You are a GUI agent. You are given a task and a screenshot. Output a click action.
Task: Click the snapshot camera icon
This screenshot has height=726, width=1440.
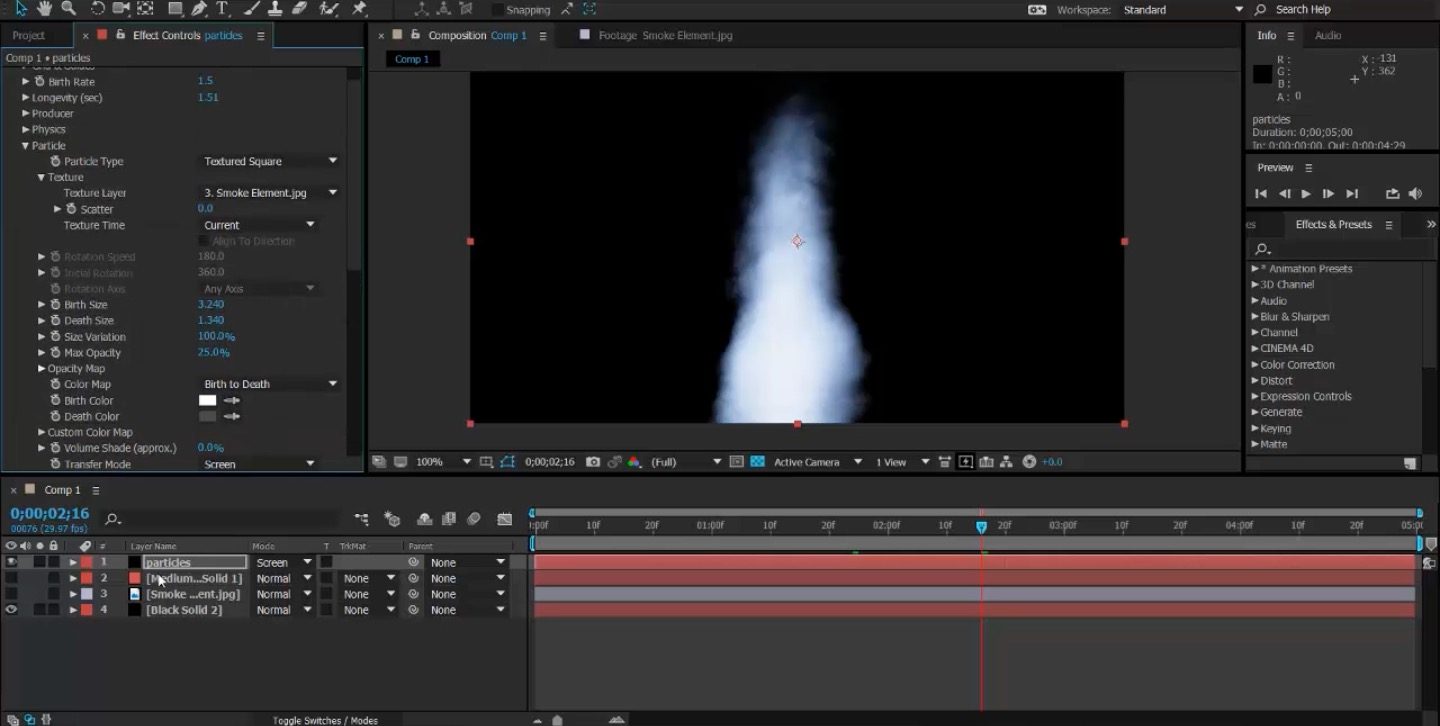coord(593,462)
